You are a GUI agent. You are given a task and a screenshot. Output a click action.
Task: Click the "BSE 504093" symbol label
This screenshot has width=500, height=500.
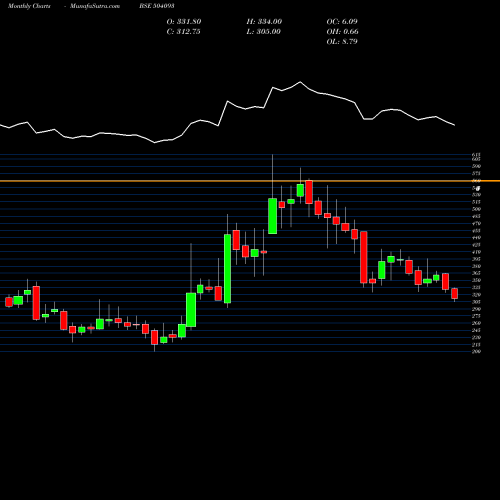click(157, 6)
